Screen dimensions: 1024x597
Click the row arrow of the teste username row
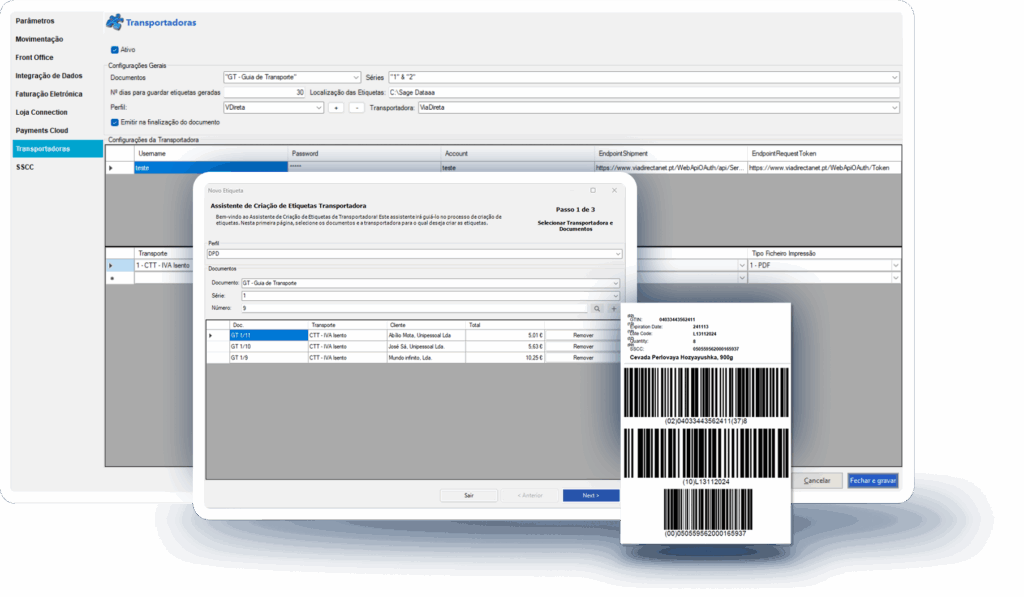click(111, 168)
